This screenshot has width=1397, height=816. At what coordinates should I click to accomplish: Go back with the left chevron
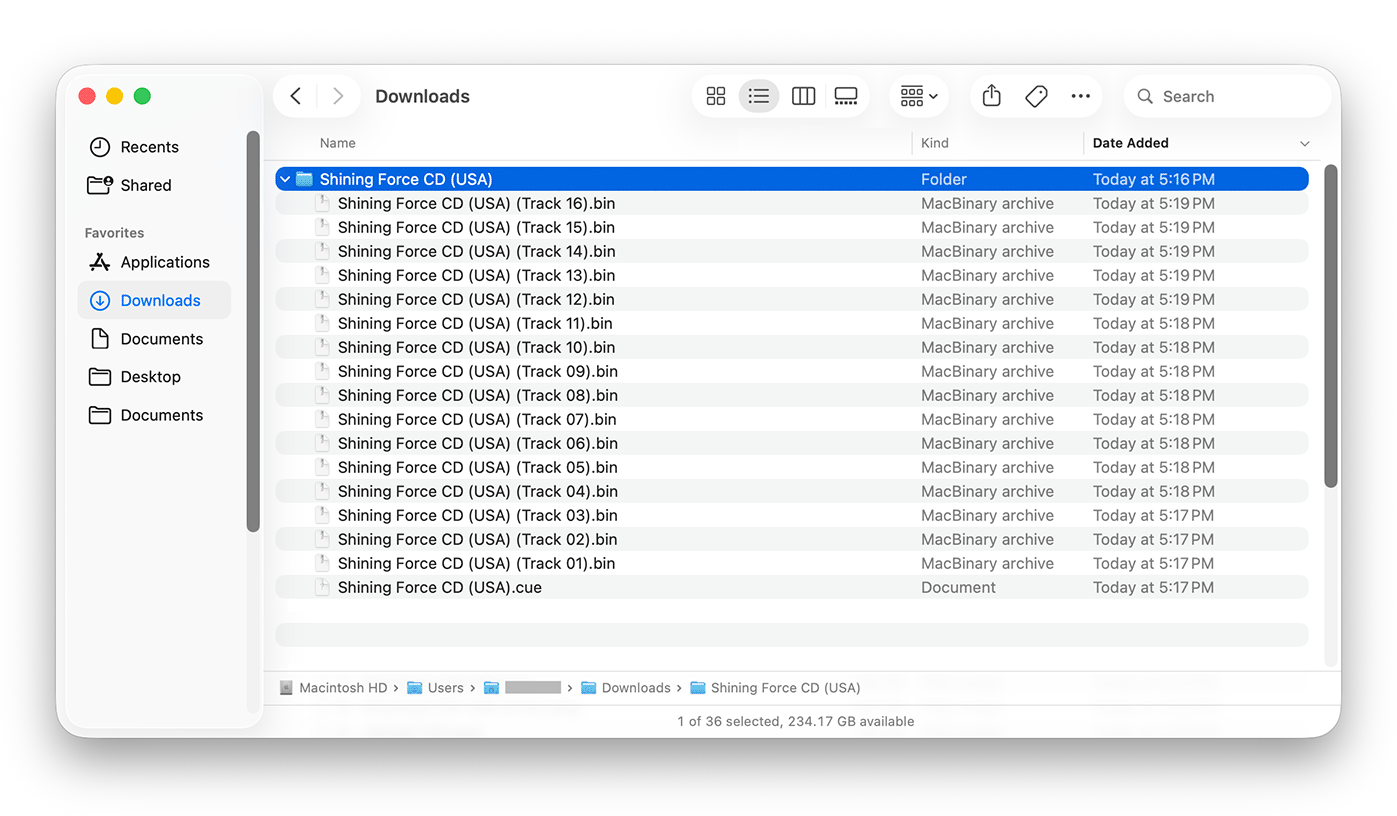tap(295, 96)
